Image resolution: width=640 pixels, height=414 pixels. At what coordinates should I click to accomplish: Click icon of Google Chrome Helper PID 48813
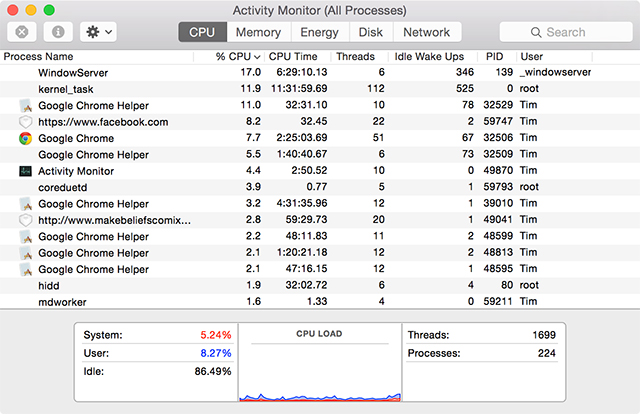click(25, 253)
